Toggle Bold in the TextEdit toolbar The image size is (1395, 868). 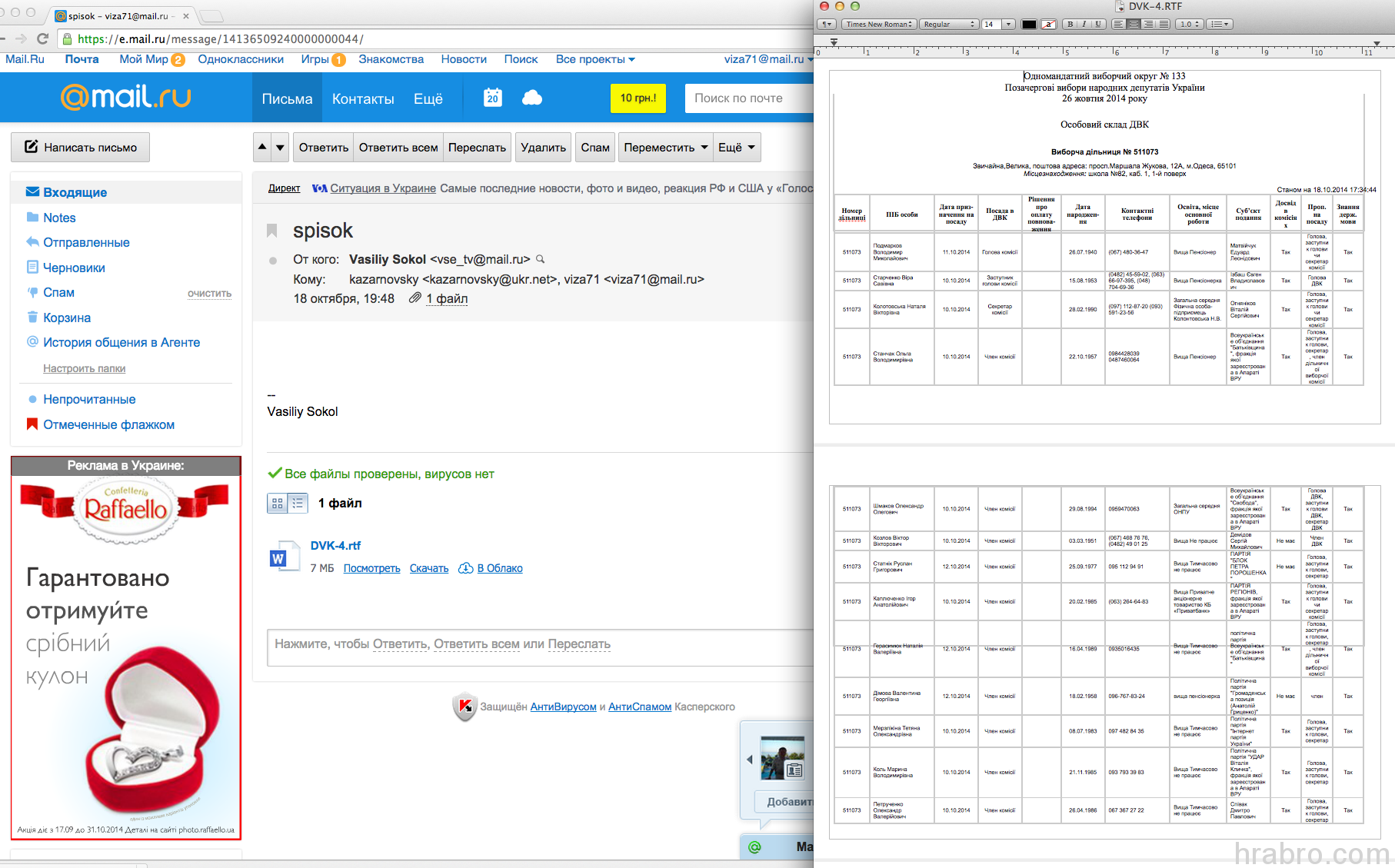click(1070, 25)
